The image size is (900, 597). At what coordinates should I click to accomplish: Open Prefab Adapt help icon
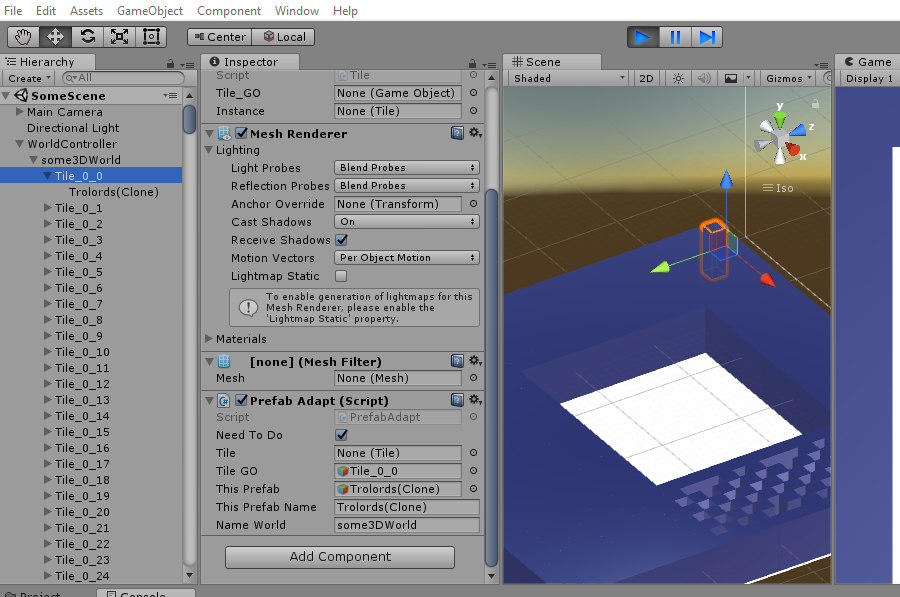tap(457, 400)
